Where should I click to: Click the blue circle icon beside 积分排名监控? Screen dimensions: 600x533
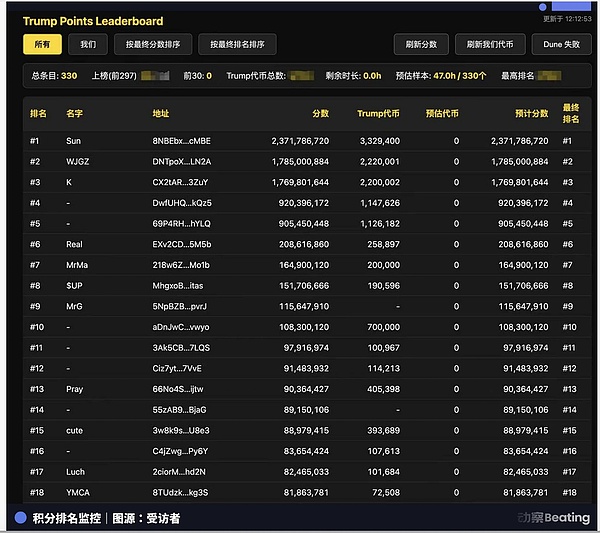[19, 517]
